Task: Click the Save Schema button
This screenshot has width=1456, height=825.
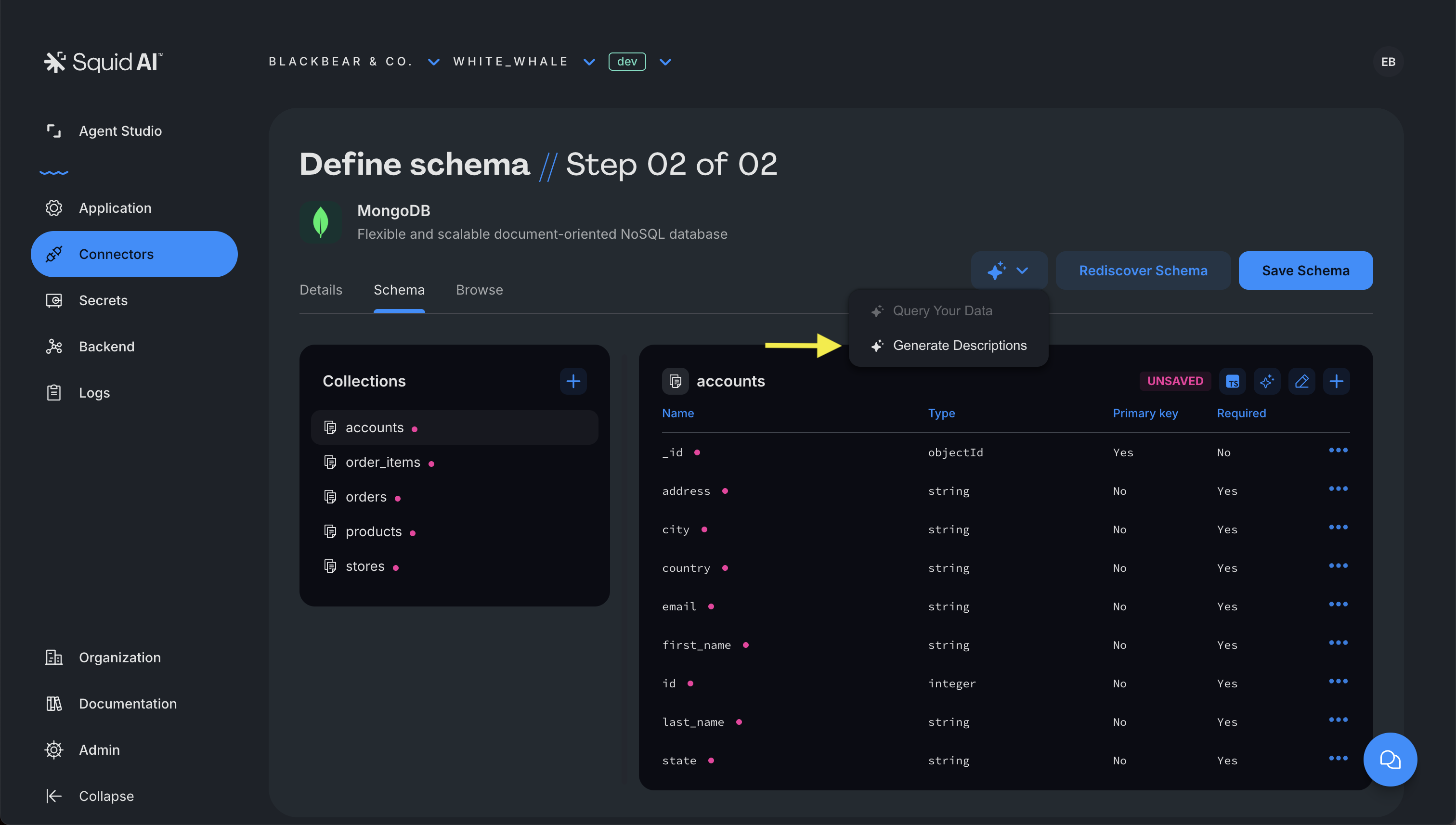Action: point(1305,271)
